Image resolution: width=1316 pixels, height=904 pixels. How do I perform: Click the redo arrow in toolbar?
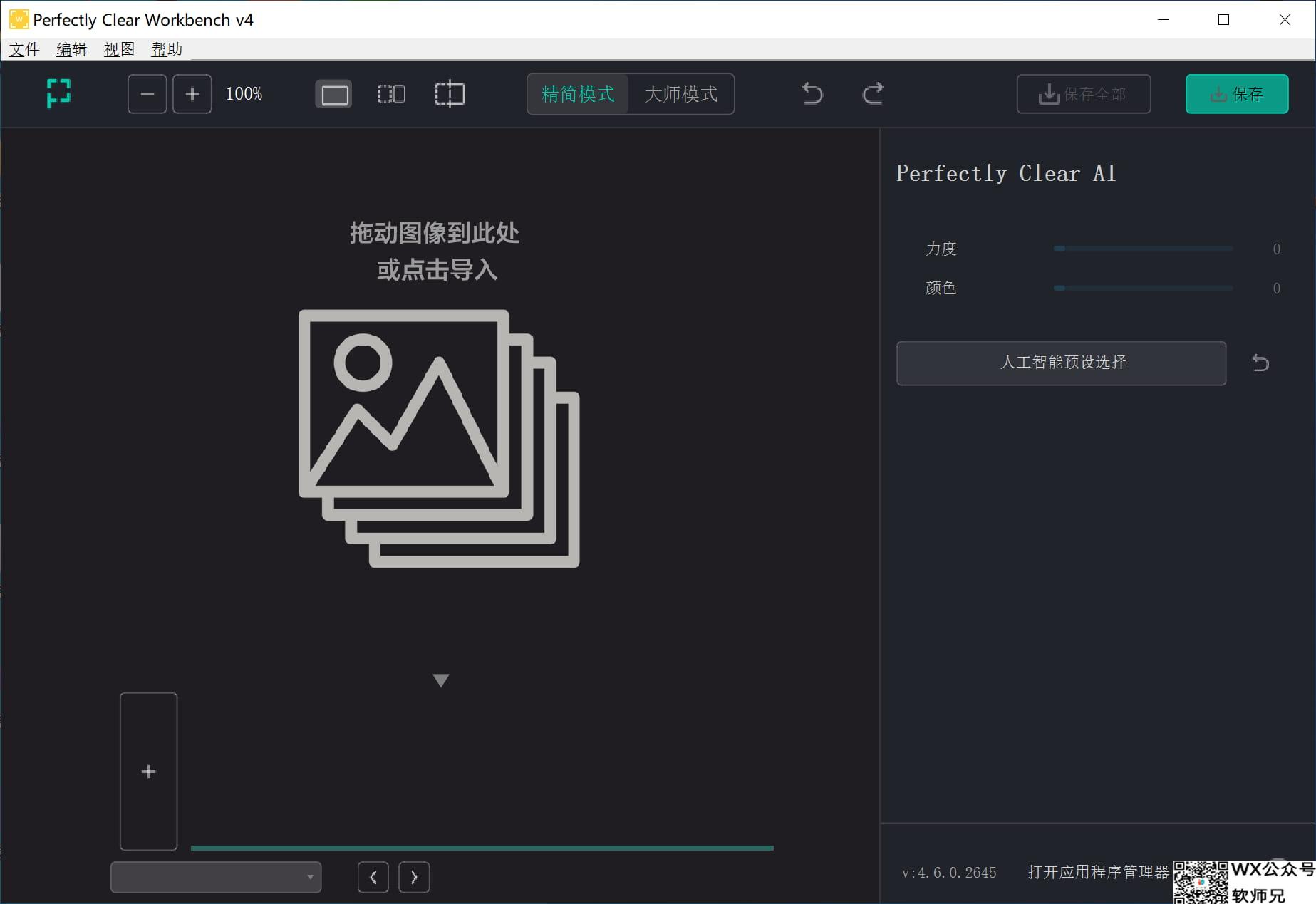tap(873, 93)
